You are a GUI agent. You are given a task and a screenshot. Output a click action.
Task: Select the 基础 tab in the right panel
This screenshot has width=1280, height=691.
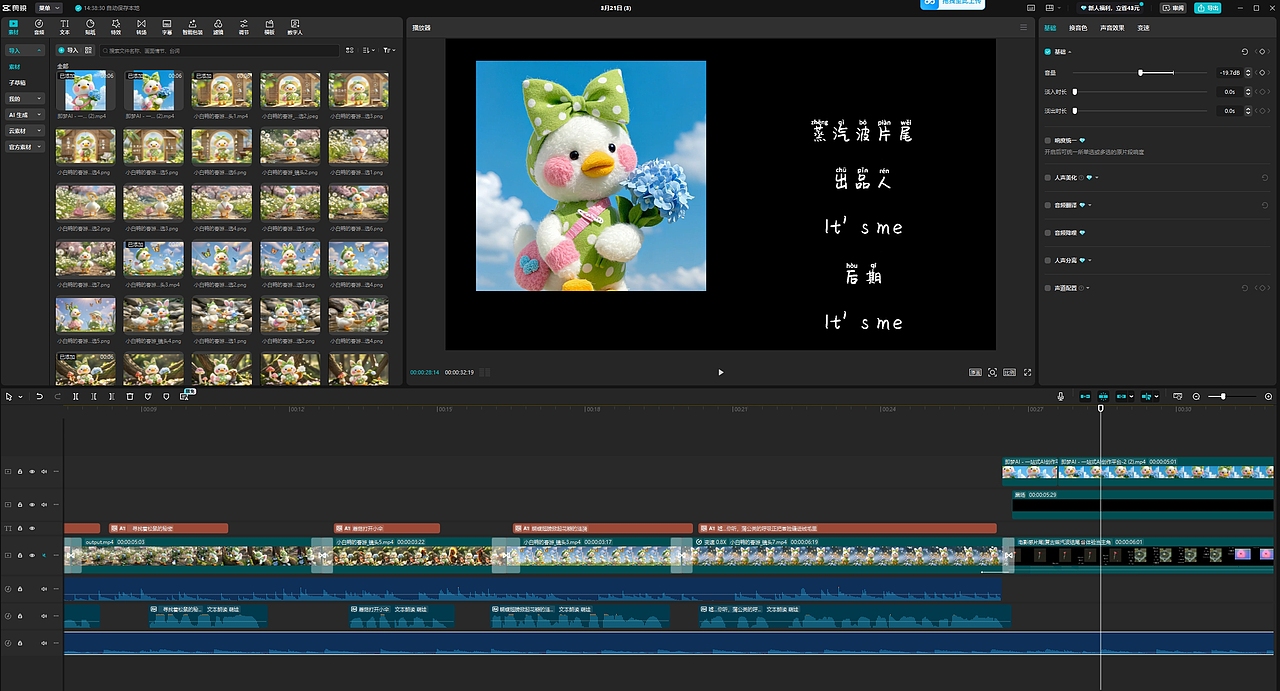(x=1050, y=28)
